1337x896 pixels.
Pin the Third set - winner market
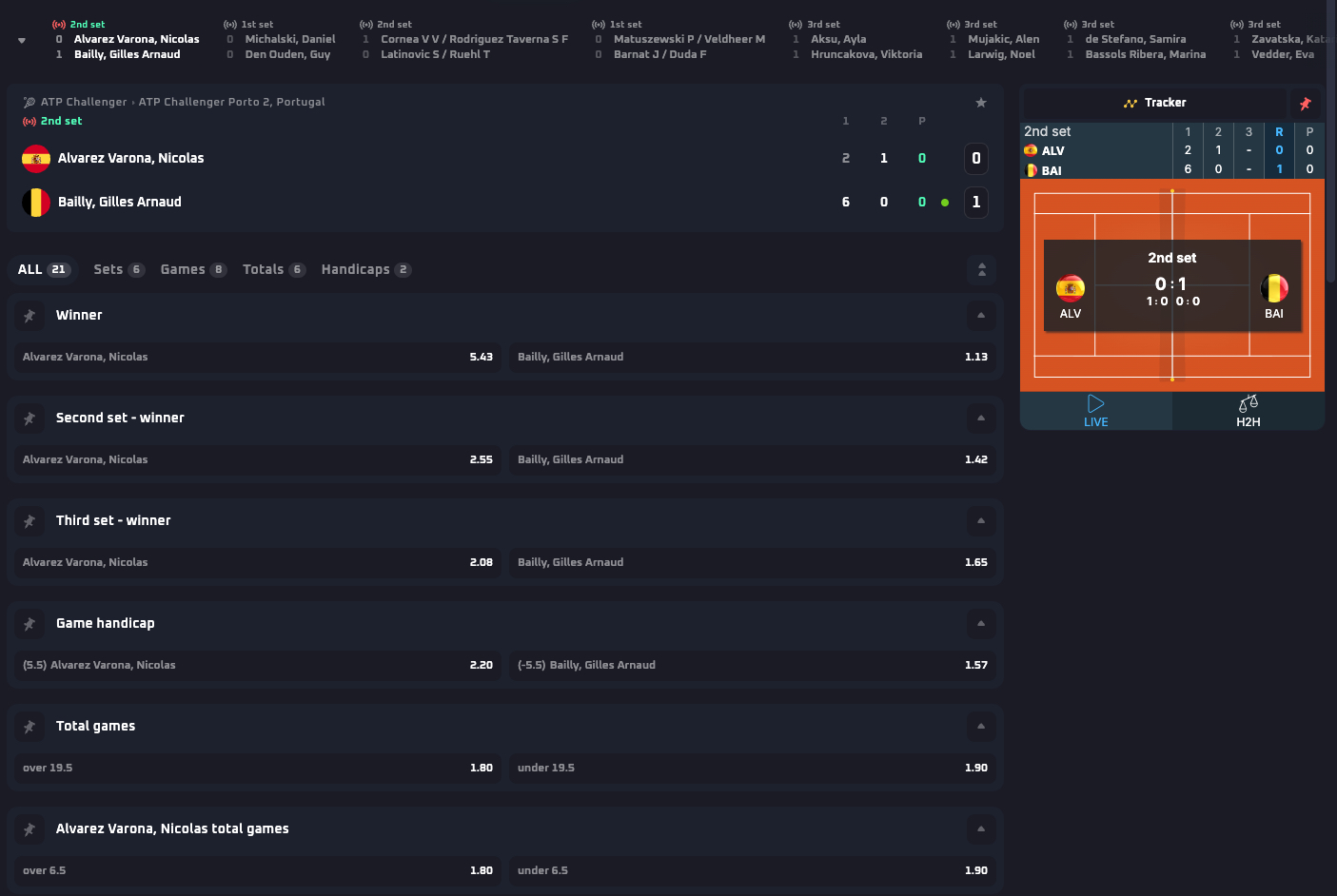point(29,521)
